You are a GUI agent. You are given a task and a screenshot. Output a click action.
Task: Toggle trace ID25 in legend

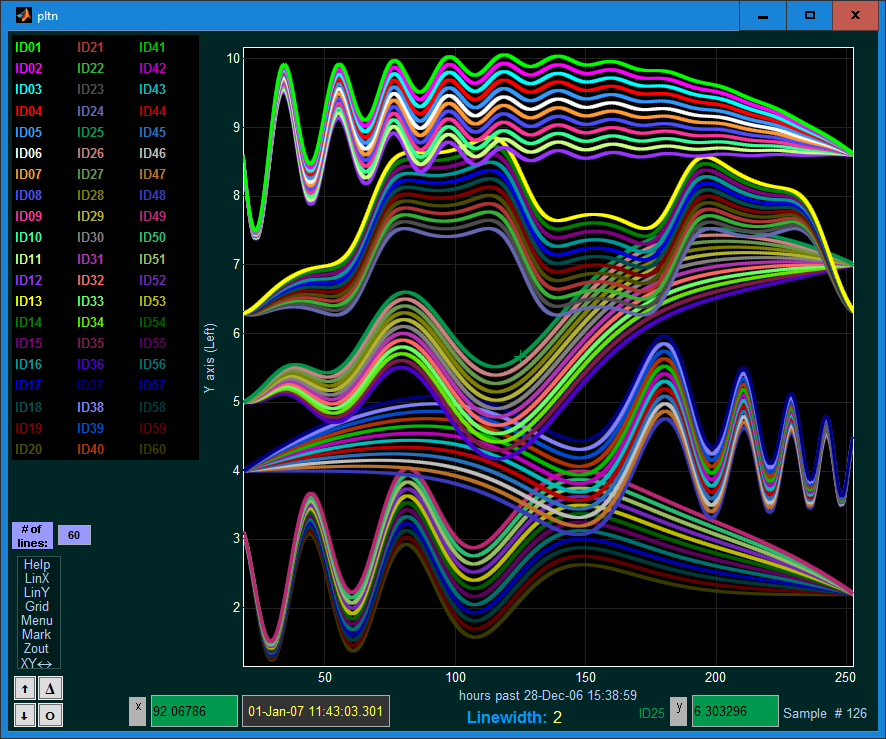point(90,132)
